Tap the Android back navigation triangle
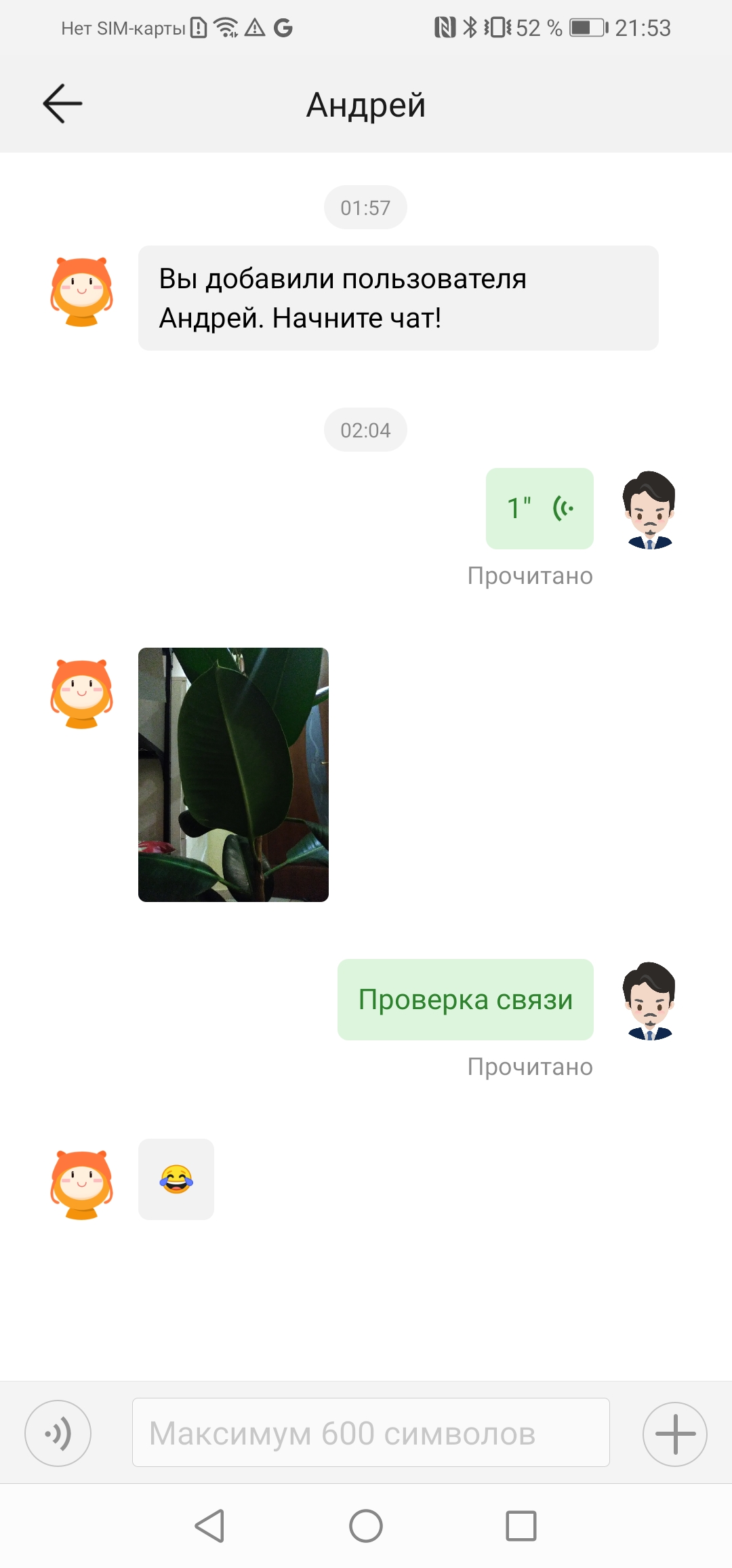This screenshot has height=1568, width=732. point(209,1526)
